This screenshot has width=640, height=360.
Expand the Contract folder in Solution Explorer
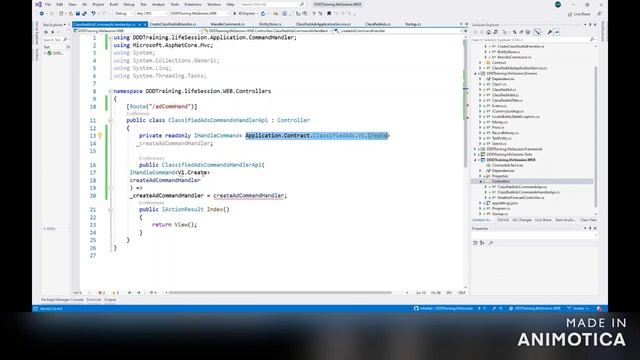[x=480, y=63]
